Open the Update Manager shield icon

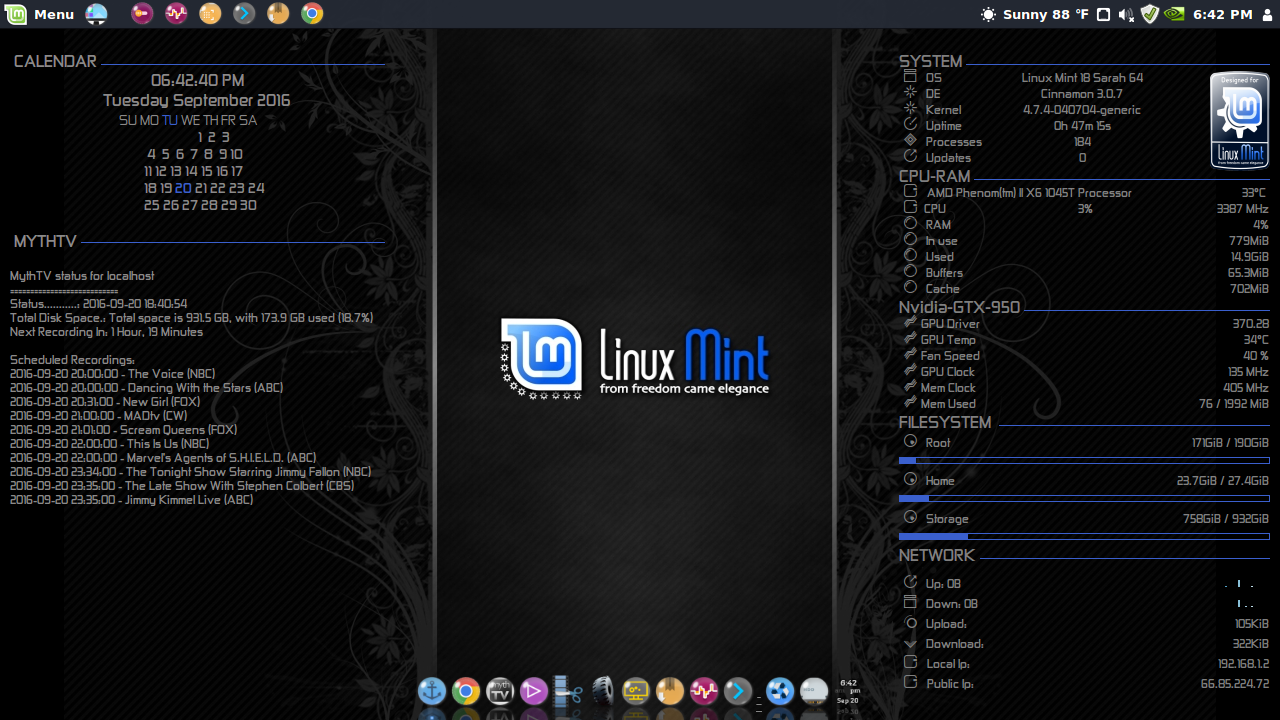(x=1150, y=14)
